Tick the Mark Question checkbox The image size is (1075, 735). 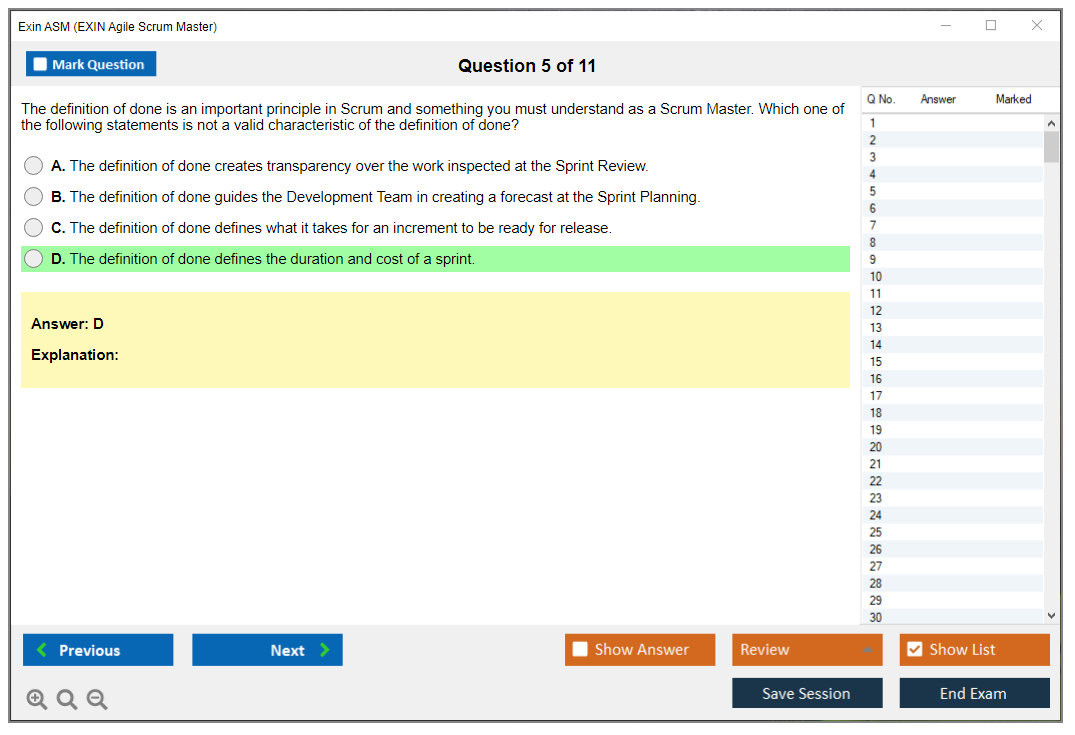tap(41, 65)
